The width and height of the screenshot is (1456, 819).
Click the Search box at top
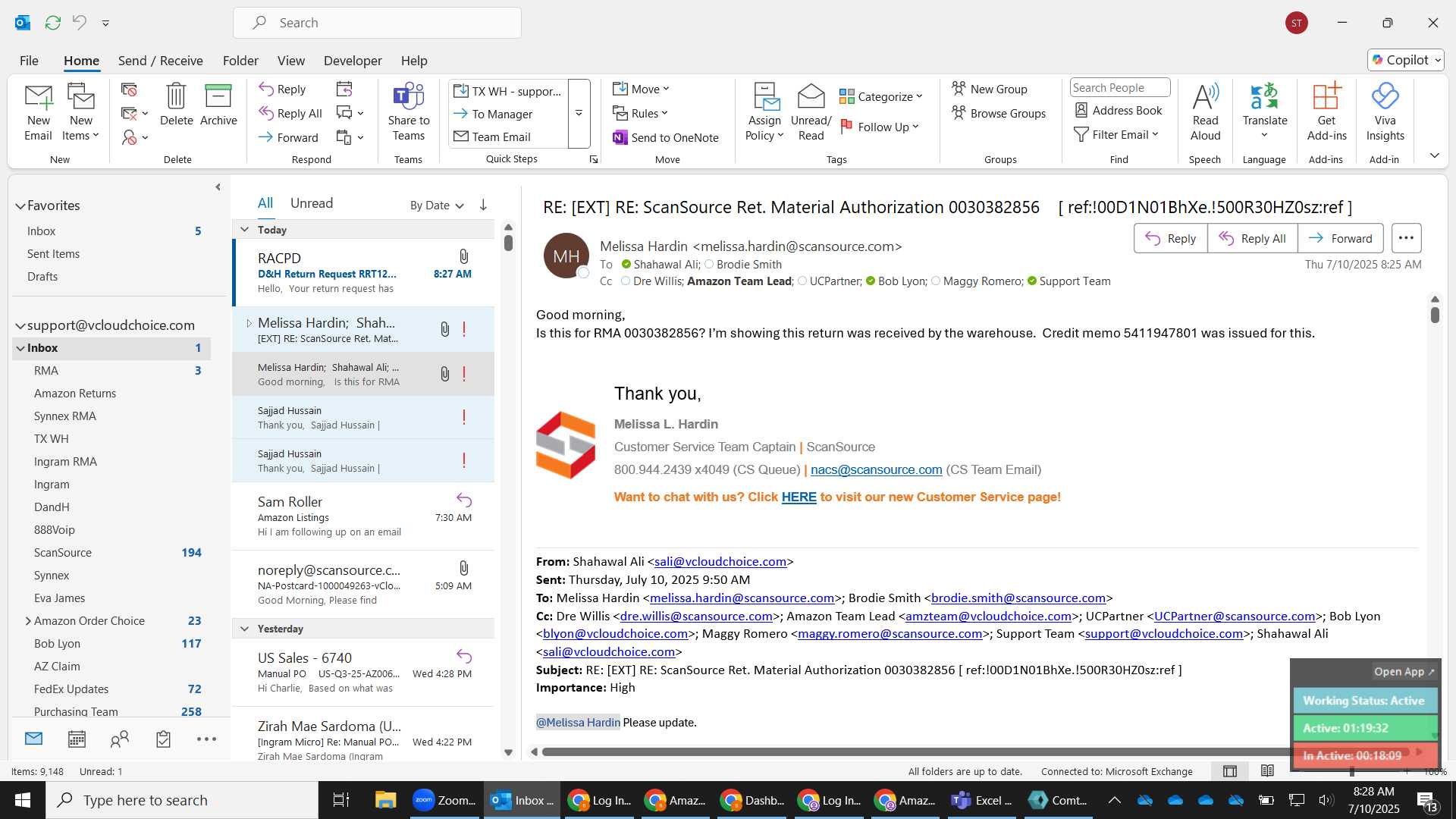[x=377, y=23]
